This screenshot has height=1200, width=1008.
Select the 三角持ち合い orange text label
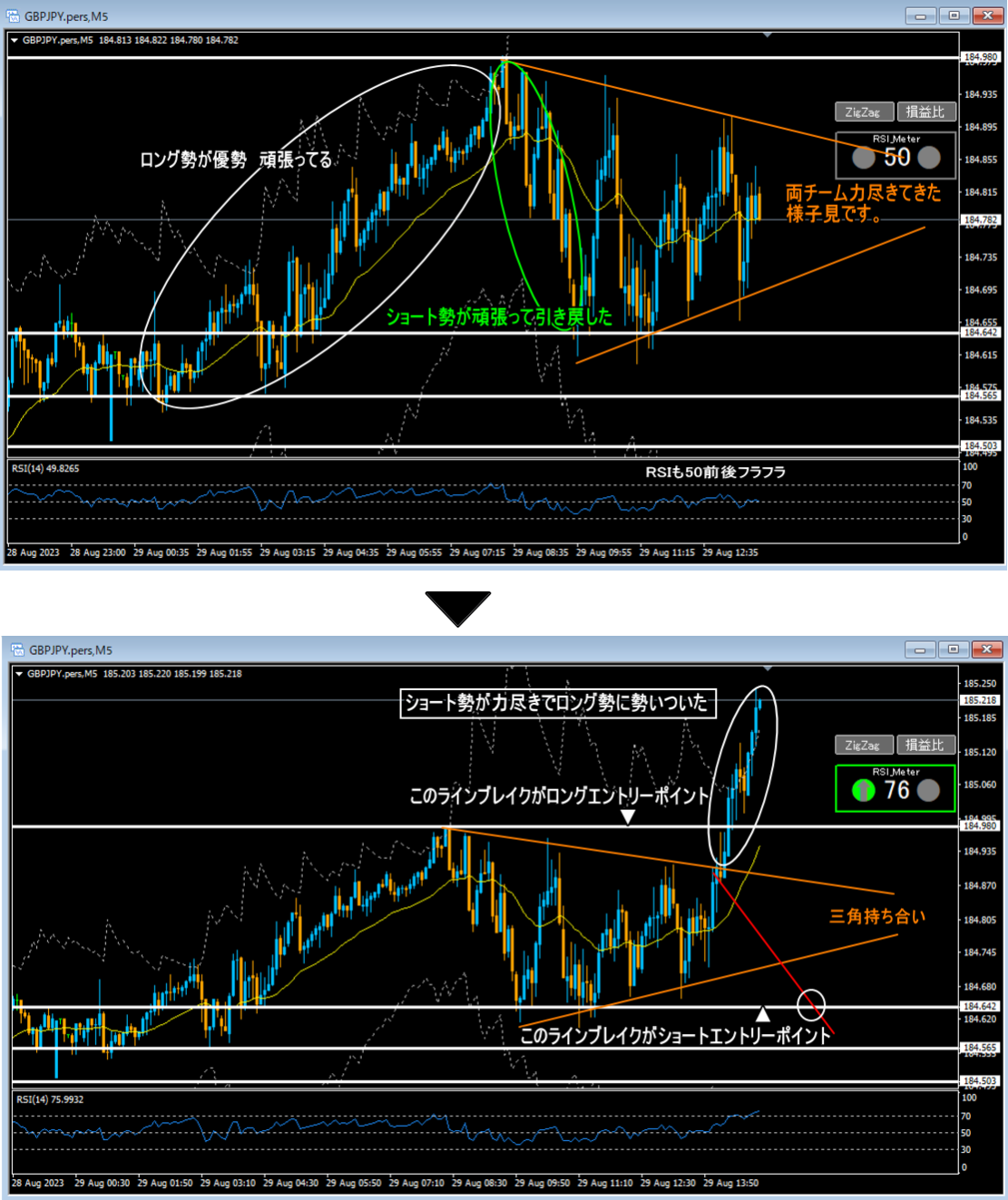point(876,916)
